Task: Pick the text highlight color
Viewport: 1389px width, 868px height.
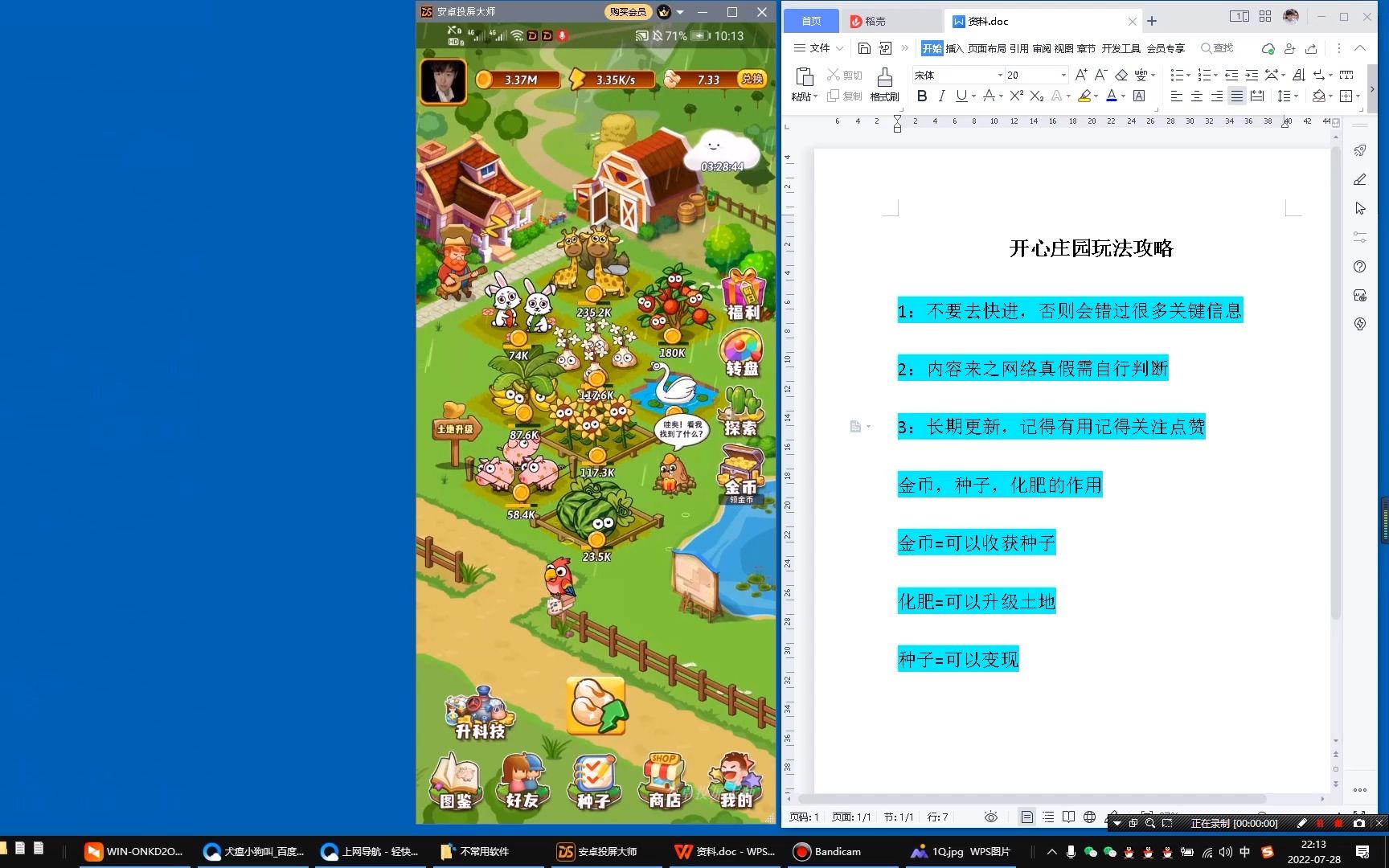Action: click(x=1084, y=96)
